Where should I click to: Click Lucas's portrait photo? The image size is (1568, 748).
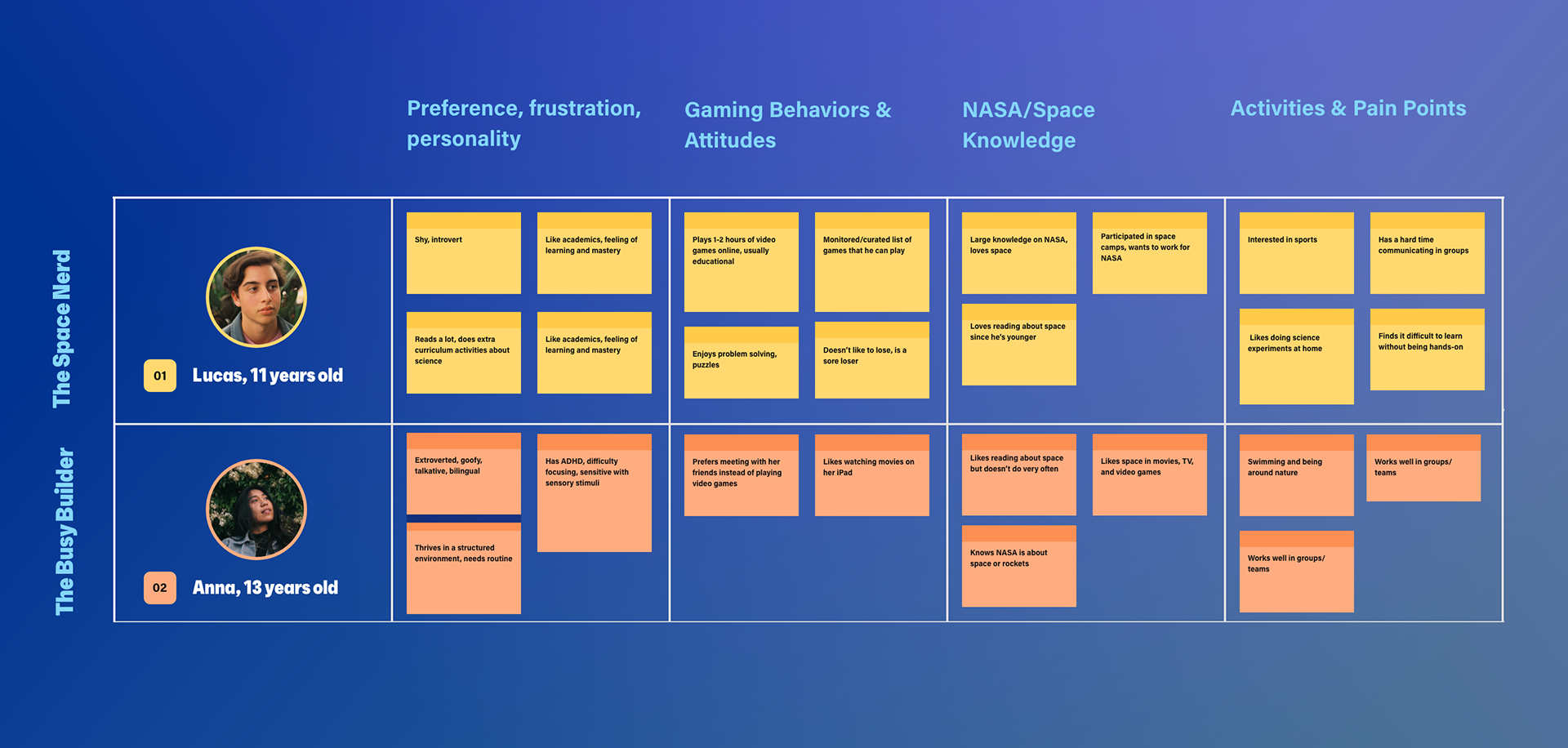256,297
